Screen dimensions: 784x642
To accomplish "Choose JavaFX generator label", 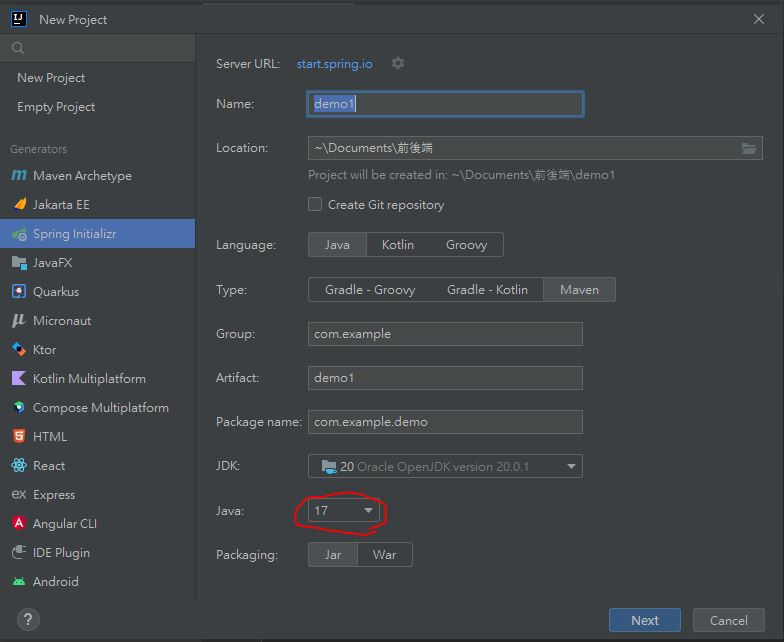I will (x=52, y=262).
